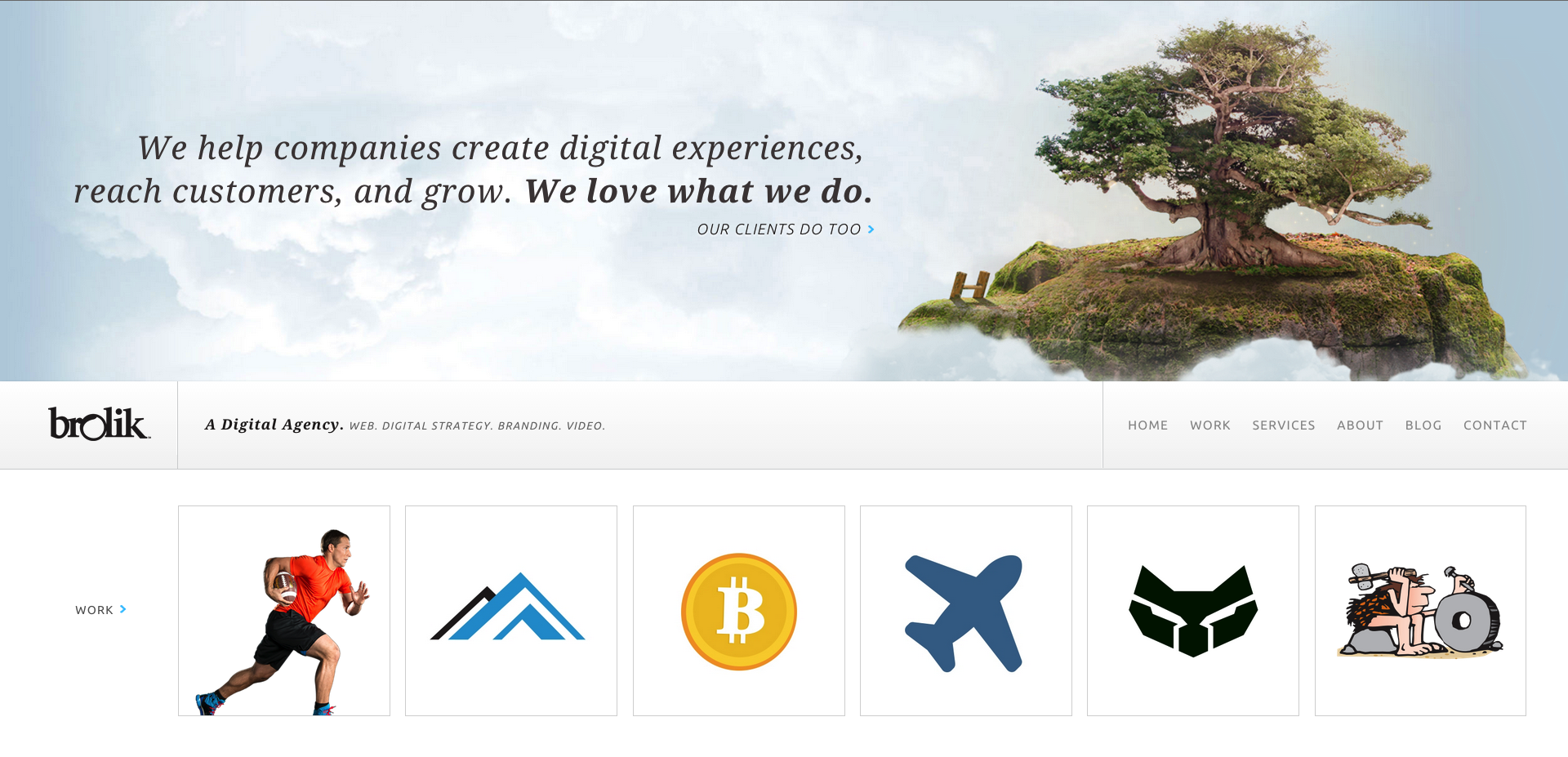Click the Brolik logo
Image resolution: width=1568 pixels, height=757 pixels.
coord(99,424)
